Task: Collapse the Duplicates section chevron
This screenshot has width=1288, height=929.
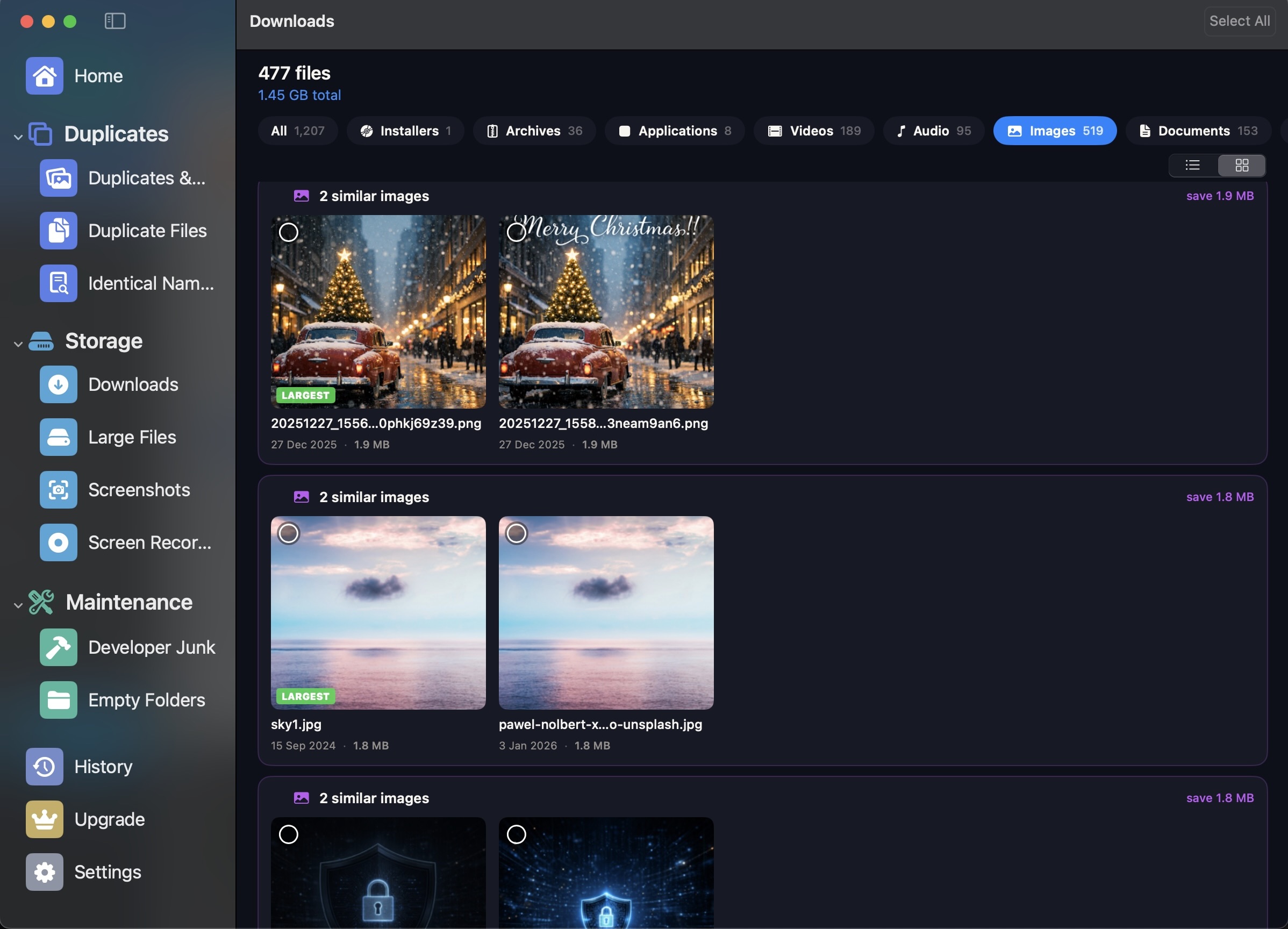Action: click(x=18, y=137)
